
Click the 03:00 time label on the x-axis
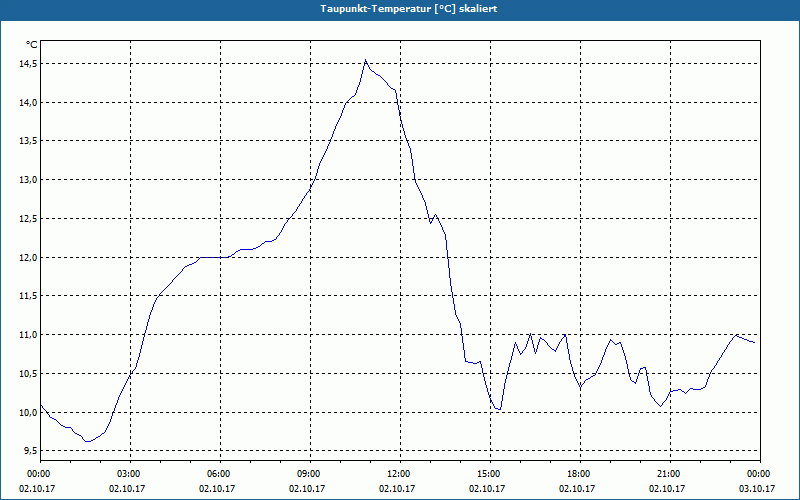(x=130, y=474)
